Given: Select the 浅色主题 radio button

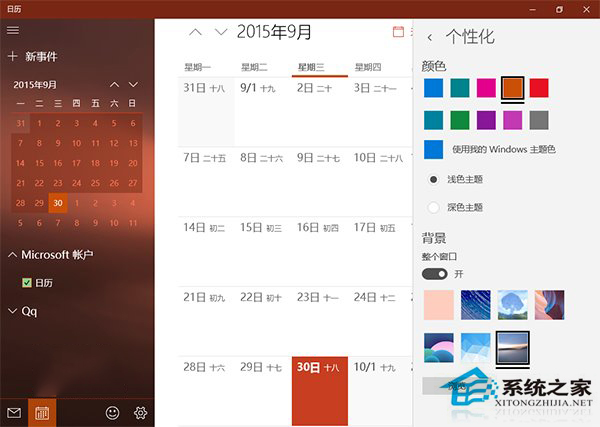Looking at the screenshot, I should pyautogui.click(x=433, y=179).
